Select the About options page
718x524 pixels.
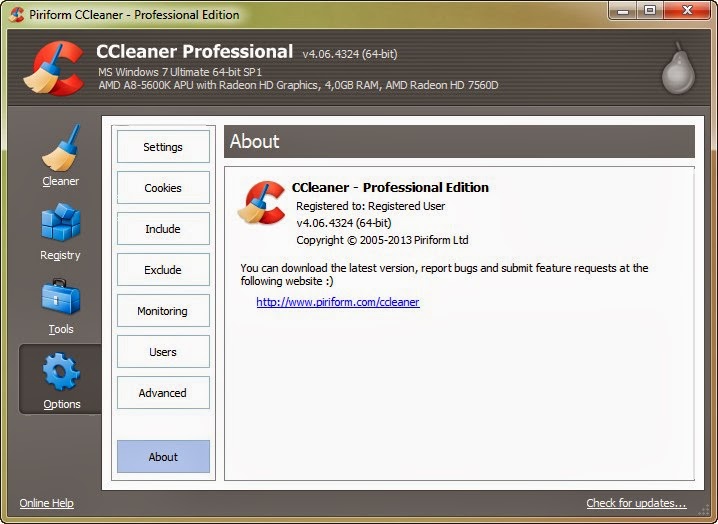pos(163,457)
